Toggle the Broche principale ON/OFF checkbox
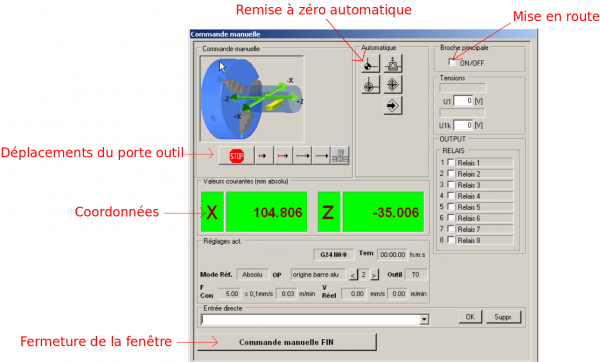This screenshot has width=600, height=362. pyautogui.click(x=452, y=62)
